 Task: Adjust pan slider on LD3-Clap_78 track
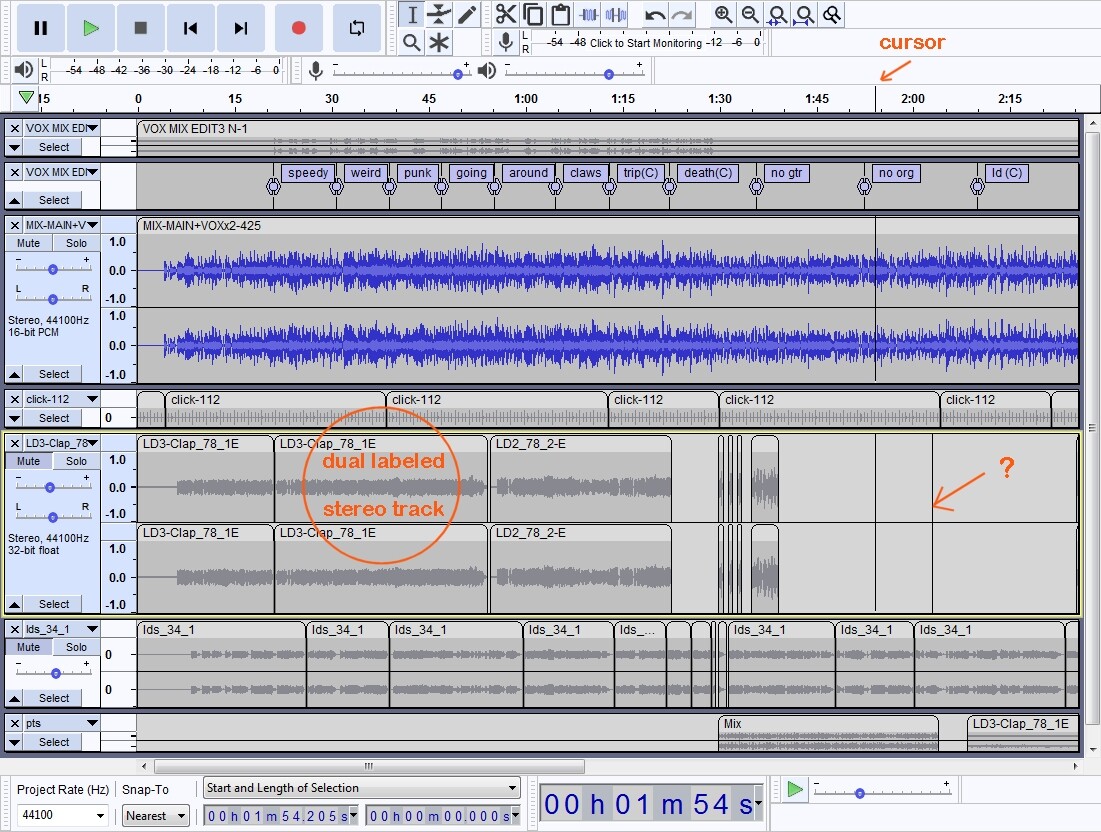click(53, 517)
